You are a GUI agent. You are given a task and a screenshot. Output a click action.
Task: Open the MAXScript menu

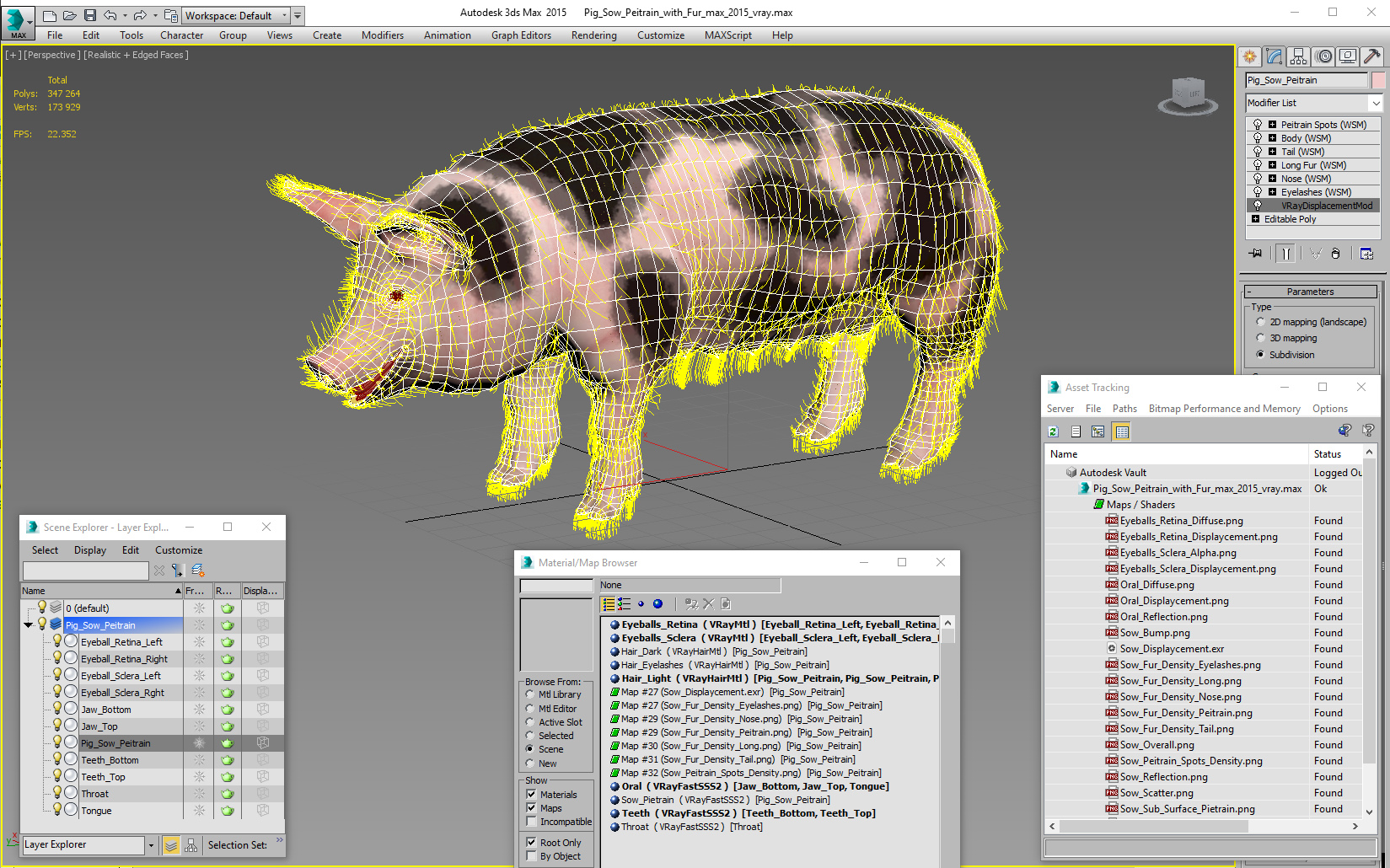[728, 35]
